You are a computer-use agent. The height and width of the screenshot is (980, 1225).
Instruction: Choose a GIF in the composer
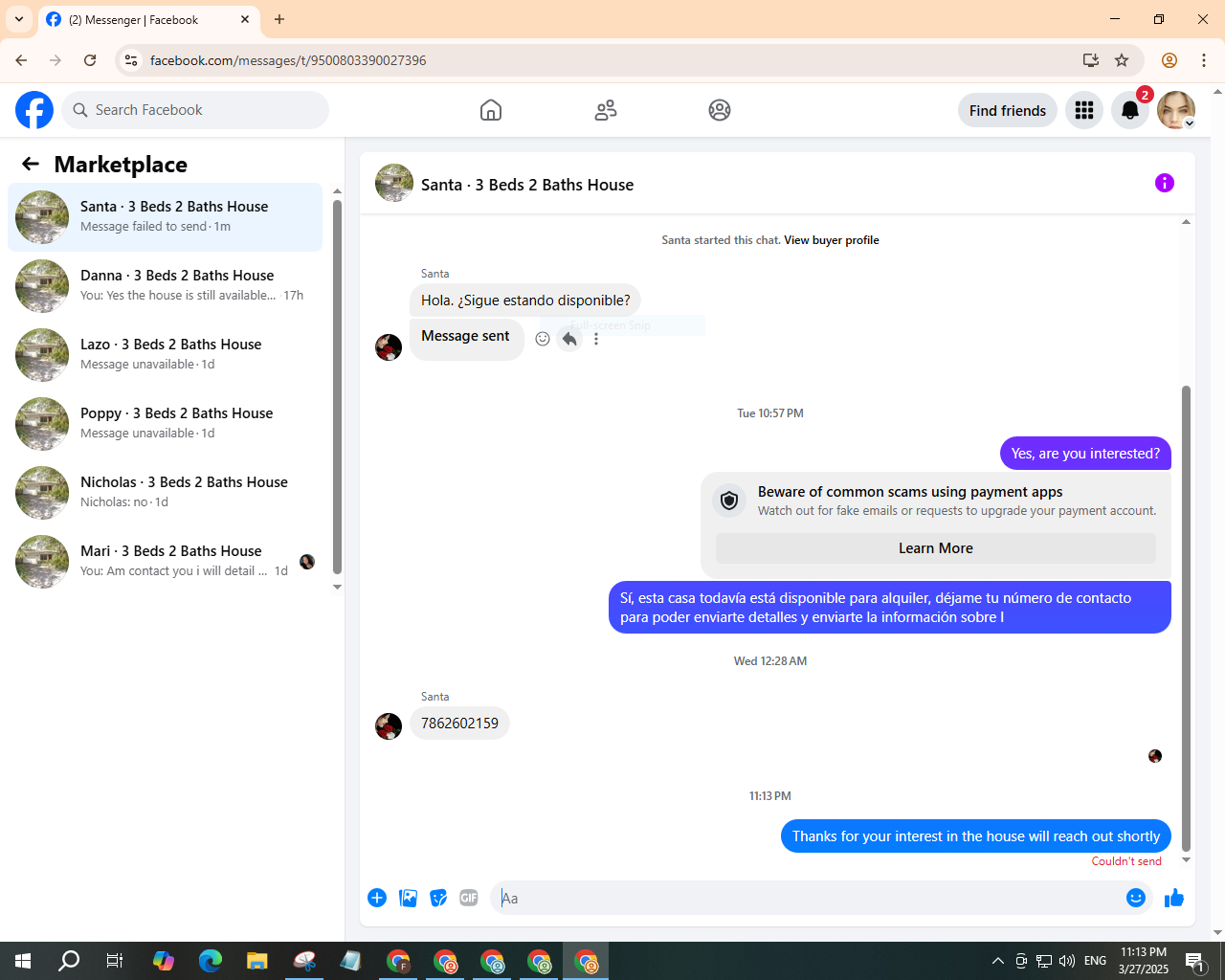pos(469,898)
